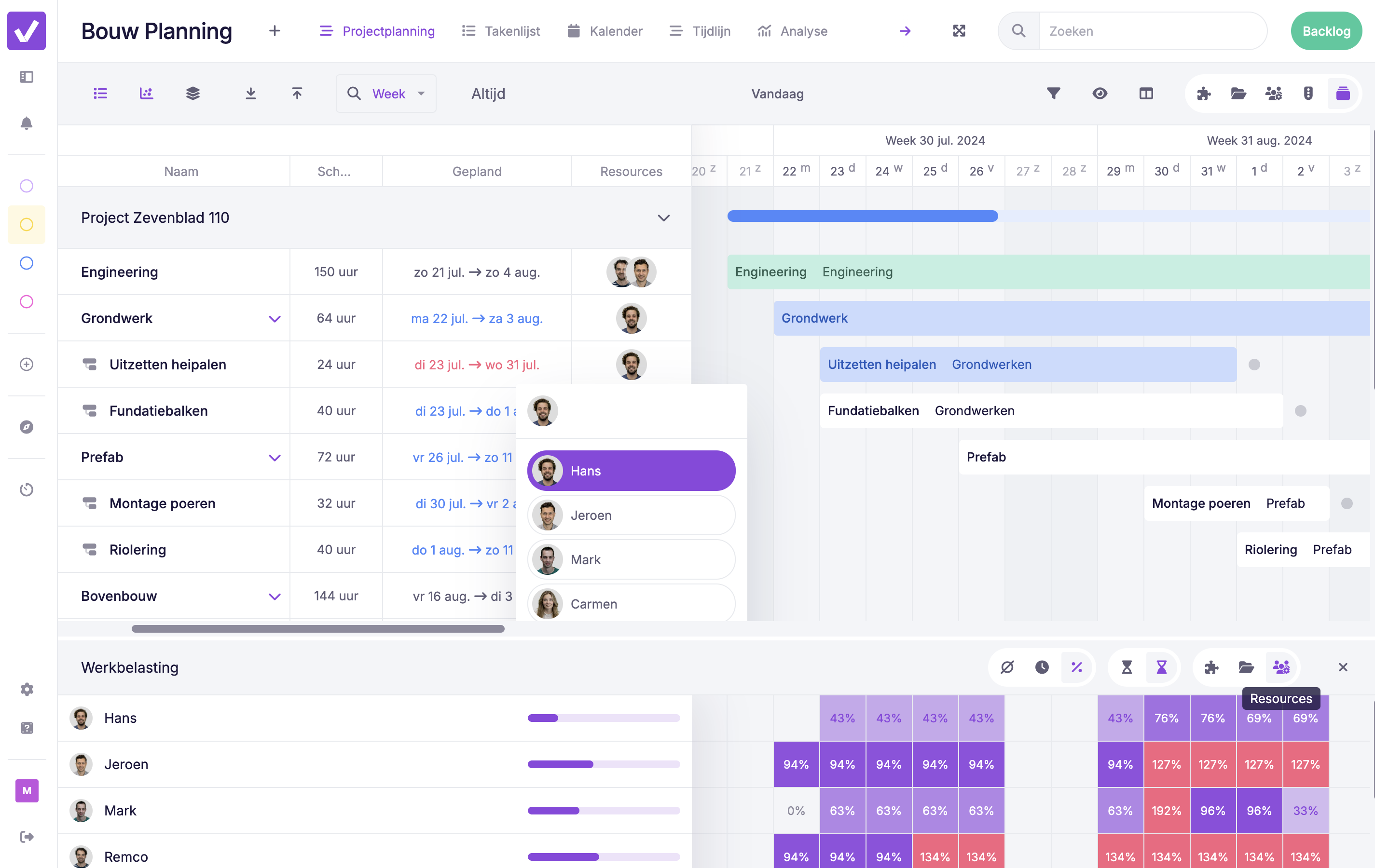Group by resources people icon in top toolbar
The width and height of the screenshot is (1375, 868).
1273,94
